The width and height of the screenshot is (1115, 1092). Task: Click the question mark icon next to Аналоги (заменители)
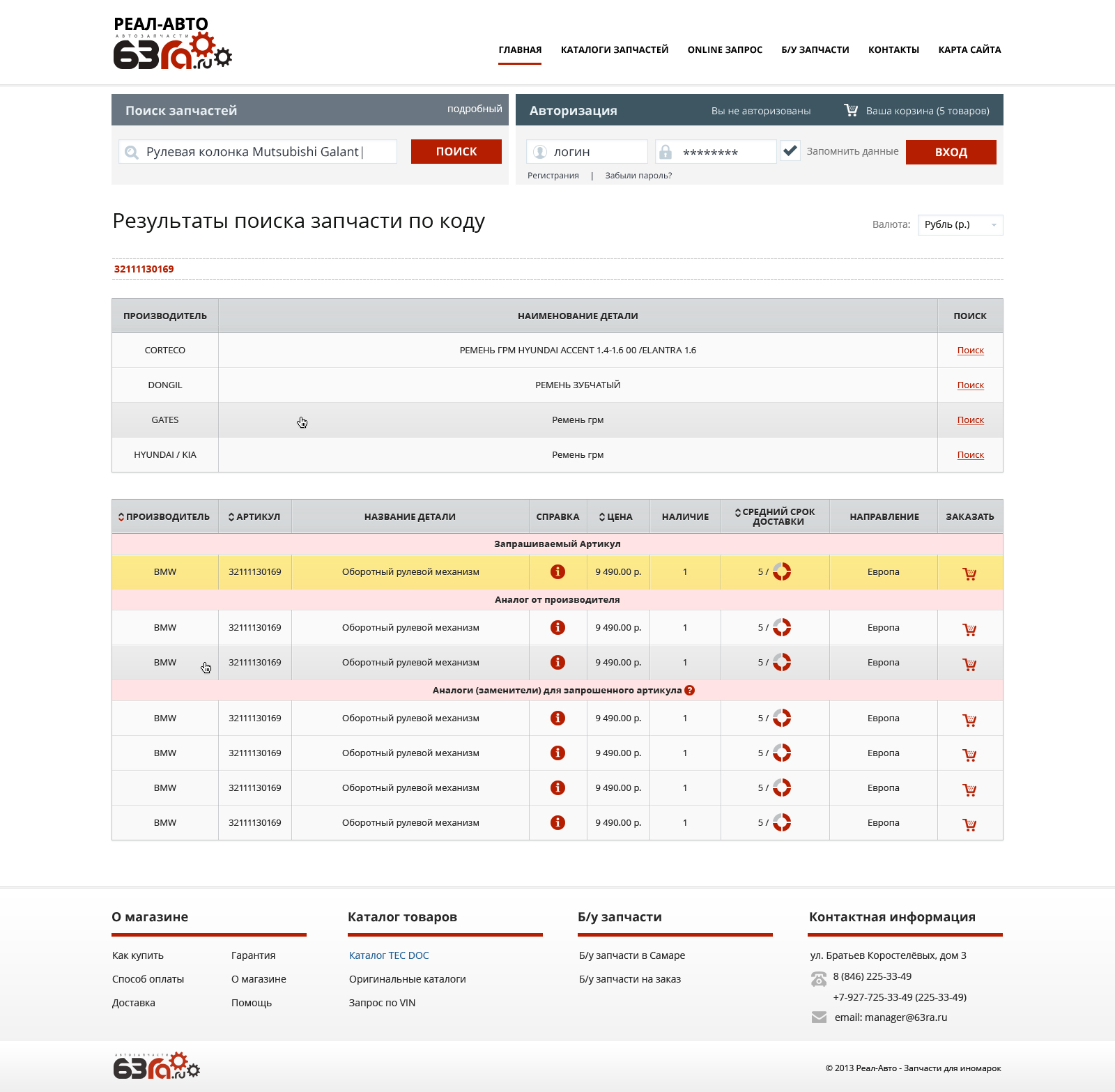pyautogui.click(x=689, y=690)
